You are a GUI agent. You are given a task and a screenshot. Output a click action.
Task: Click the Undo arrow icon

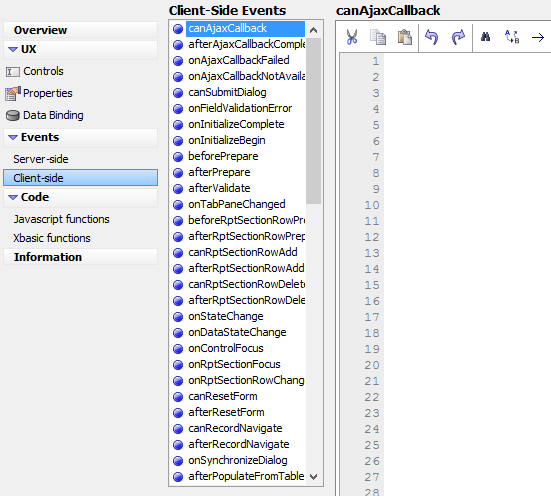(x=432, y=37)
